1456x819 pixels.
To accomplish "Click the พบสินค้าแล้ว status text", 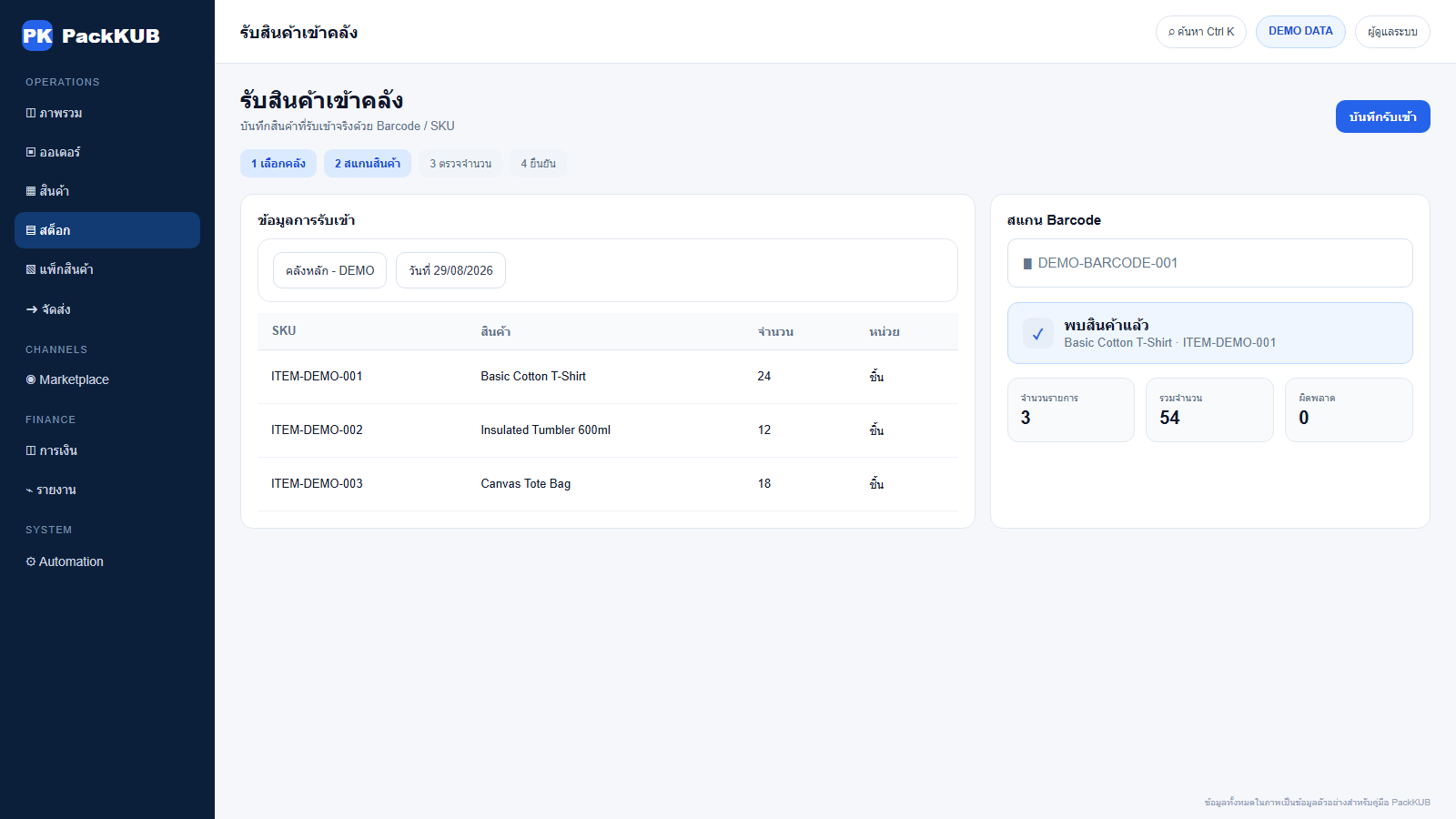I will click(x=1107, y=325).
